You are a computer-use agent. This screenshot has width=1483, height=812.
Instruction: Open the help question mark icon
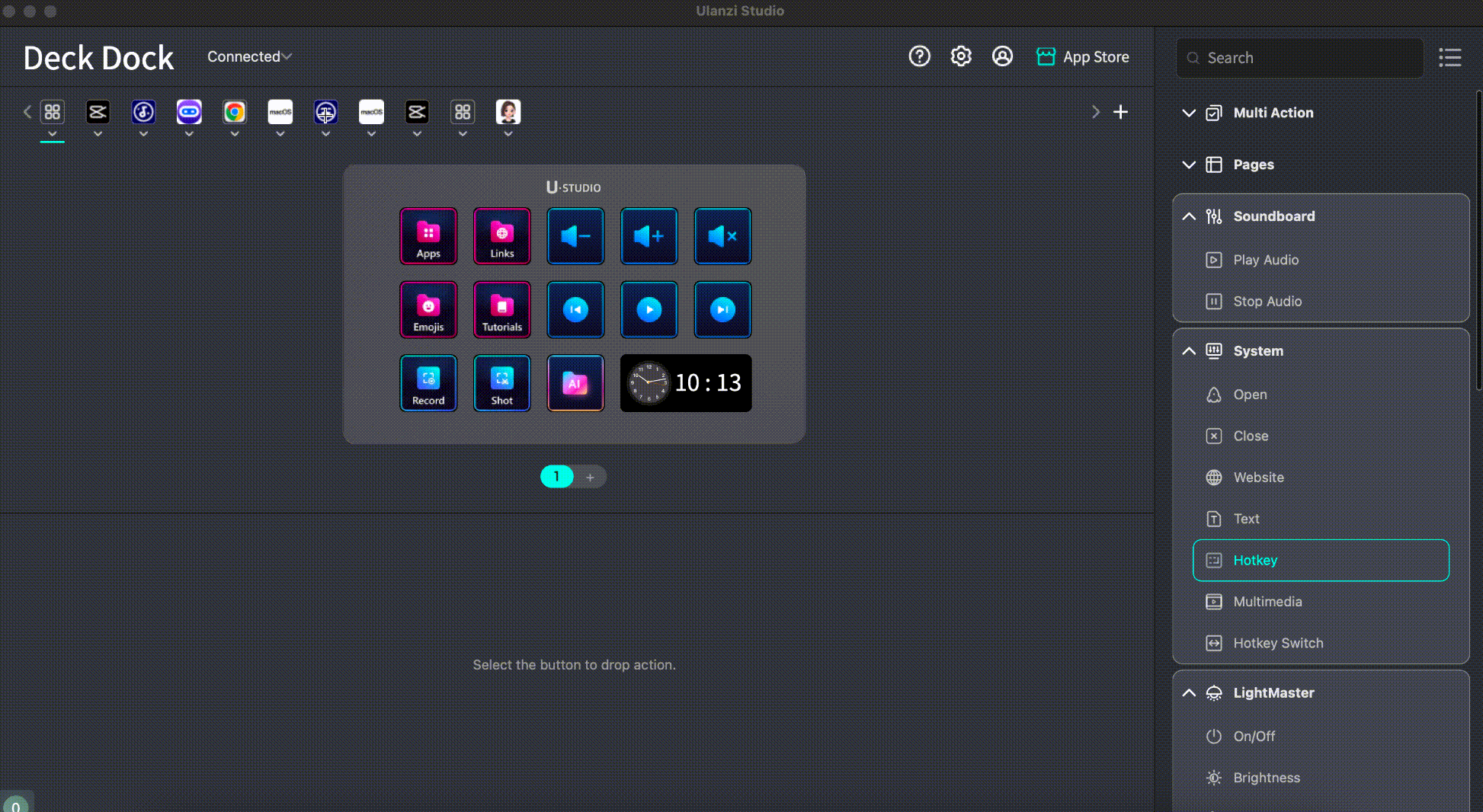click(919, 56)
